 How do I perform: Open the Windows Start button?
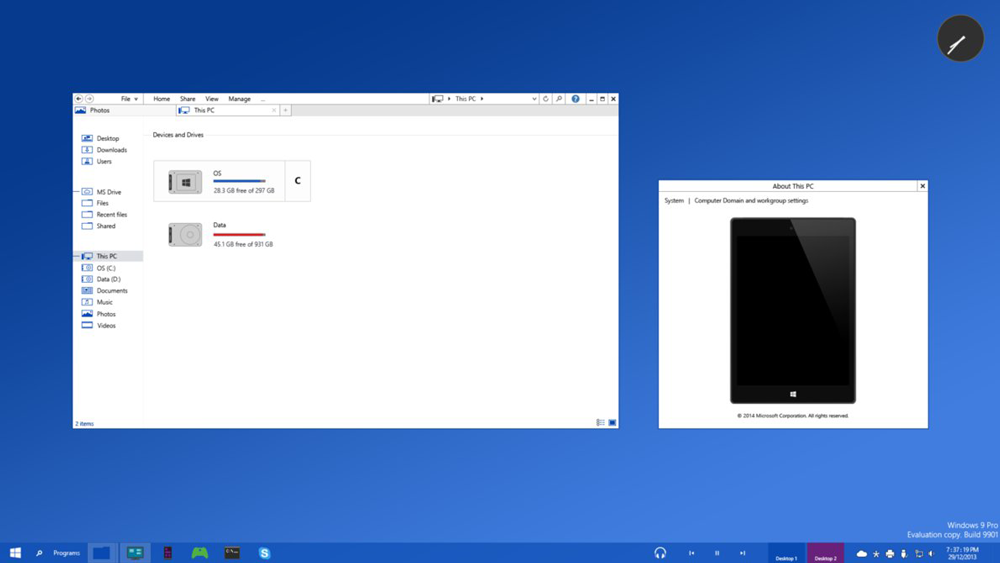tap(15, 553)
